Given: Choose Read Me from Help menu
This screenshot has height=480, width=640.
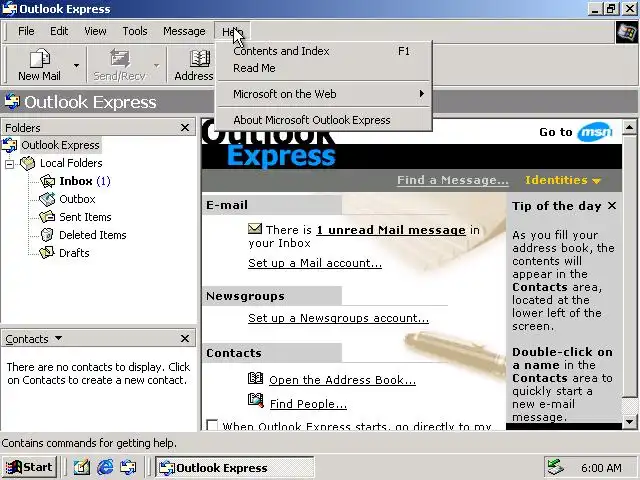Looking at the screenshot, I should click(323, 68).
